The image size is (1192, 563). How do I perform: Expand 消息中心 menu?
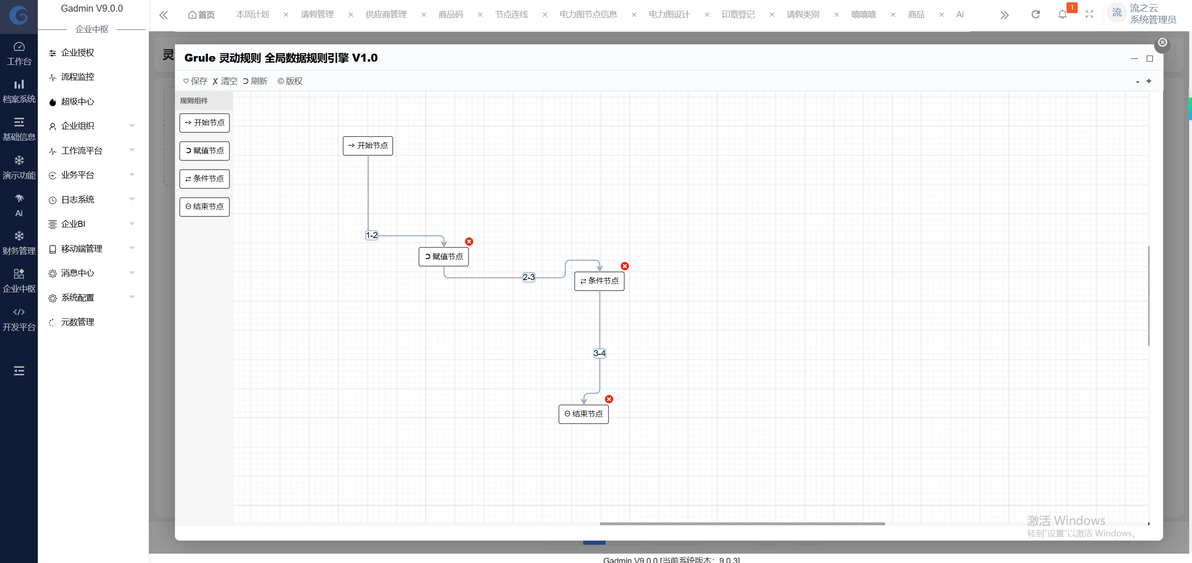[x=92, y=273]
